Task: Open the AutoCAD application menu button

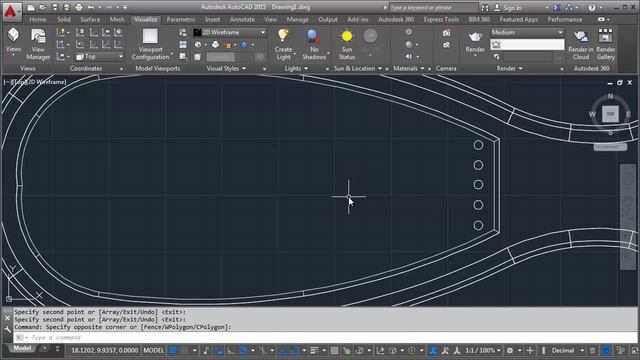Action: point(11,11)
